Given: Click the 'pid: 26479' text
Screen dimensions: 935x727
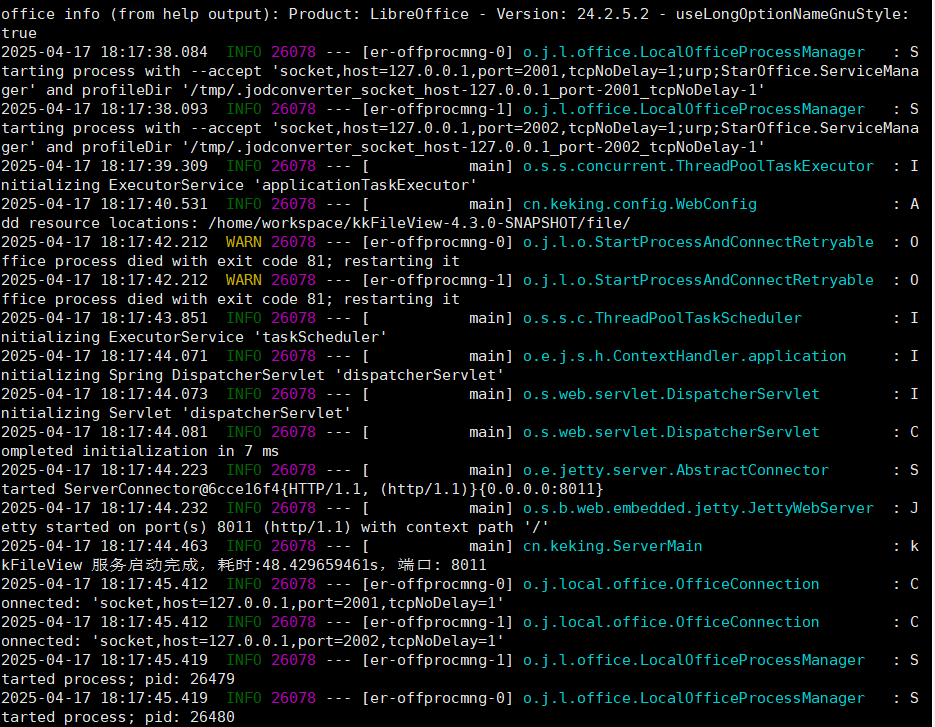Looking at the screenshot, I should tap(190, 679).
